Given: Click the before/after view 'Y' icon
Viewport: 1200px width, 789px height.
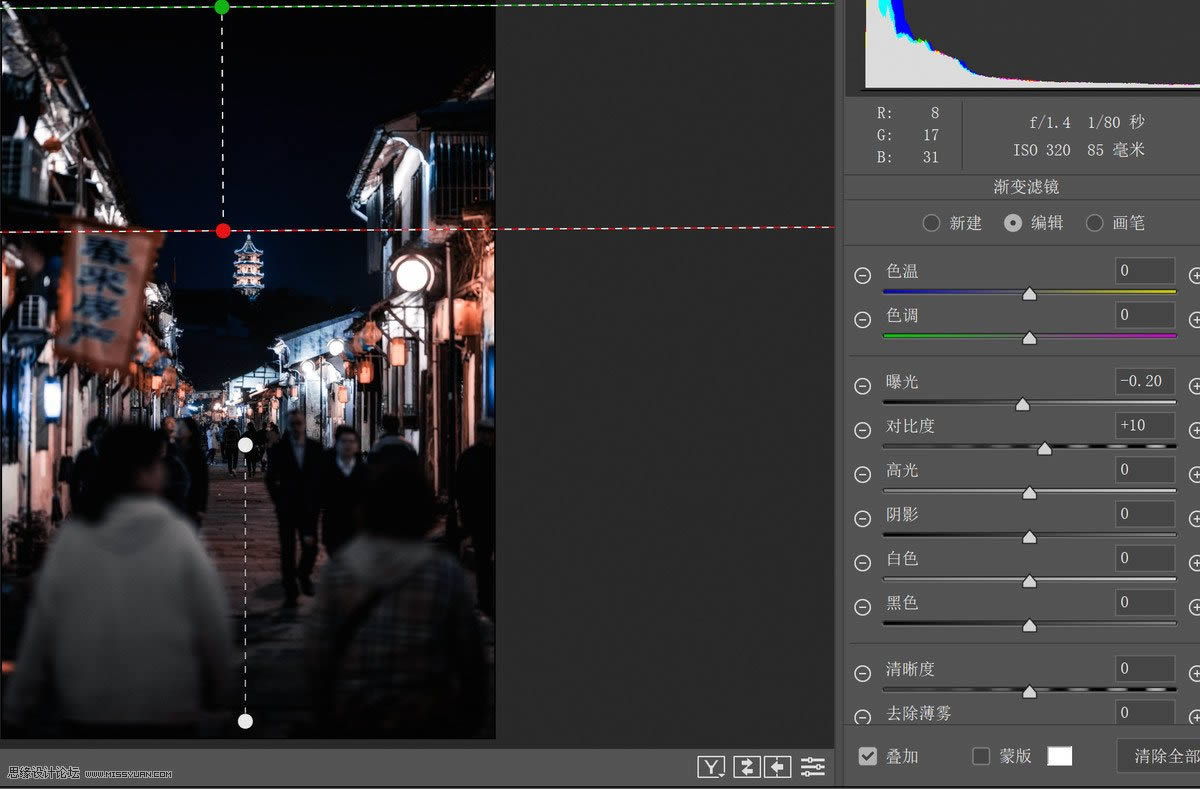Looking at the screenshot, I should (712, 765).
